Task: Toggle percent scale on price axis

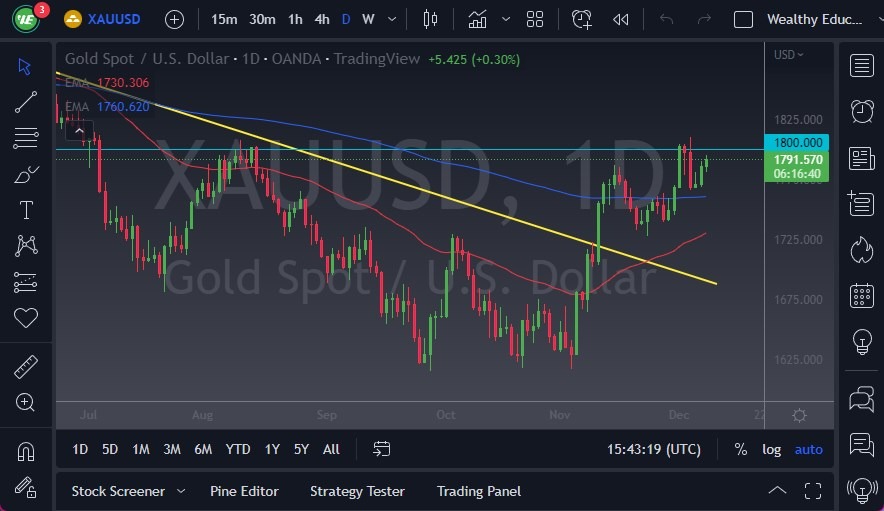Action: 740,449
